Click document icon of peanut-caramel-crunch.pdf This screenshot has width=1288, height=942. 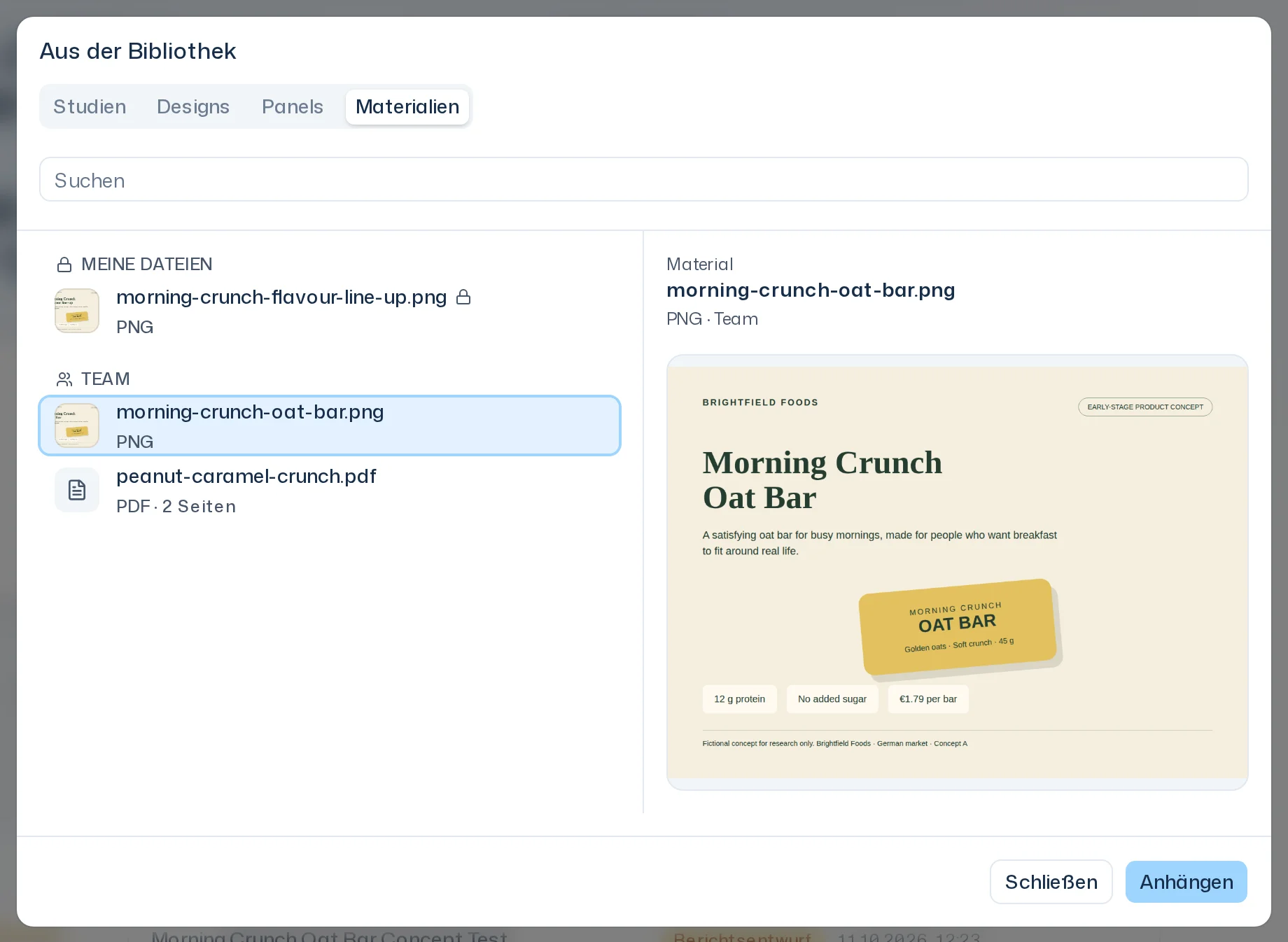click(x=77, y=490)
